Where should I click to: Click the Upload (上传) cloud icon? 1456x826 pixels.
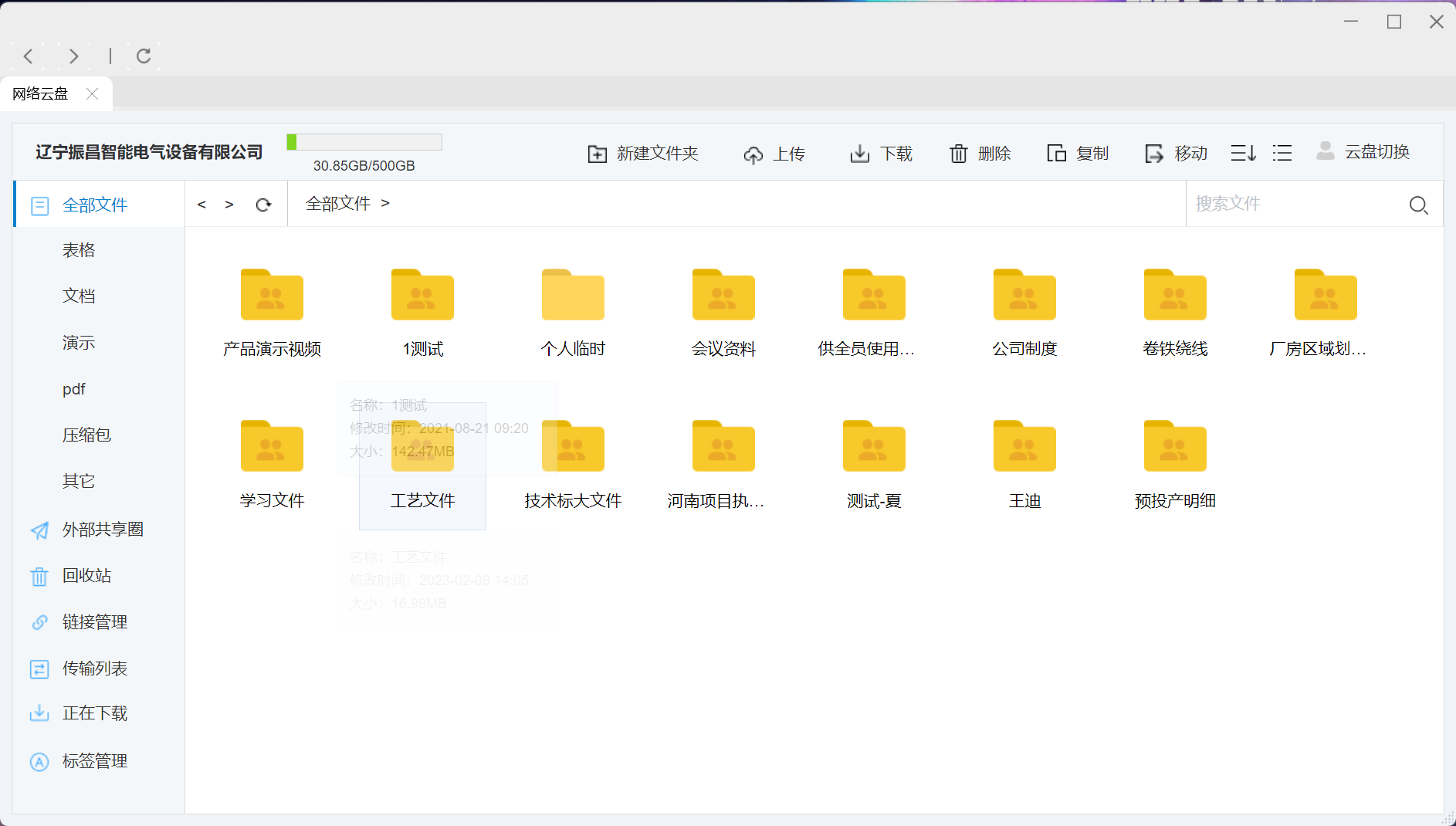click(x=753, y=154)
